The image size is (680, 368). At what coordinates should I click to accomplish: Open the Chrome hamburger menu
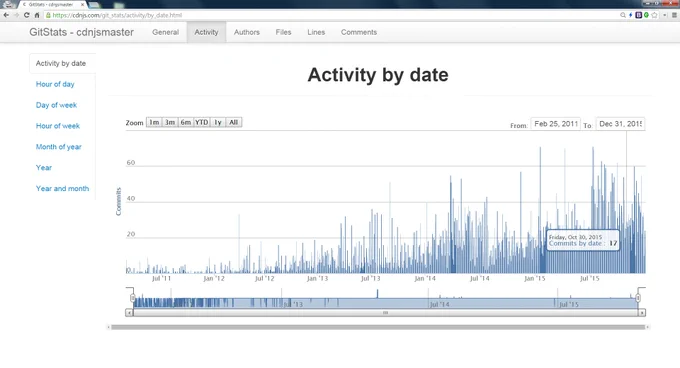tap(674, 15)
